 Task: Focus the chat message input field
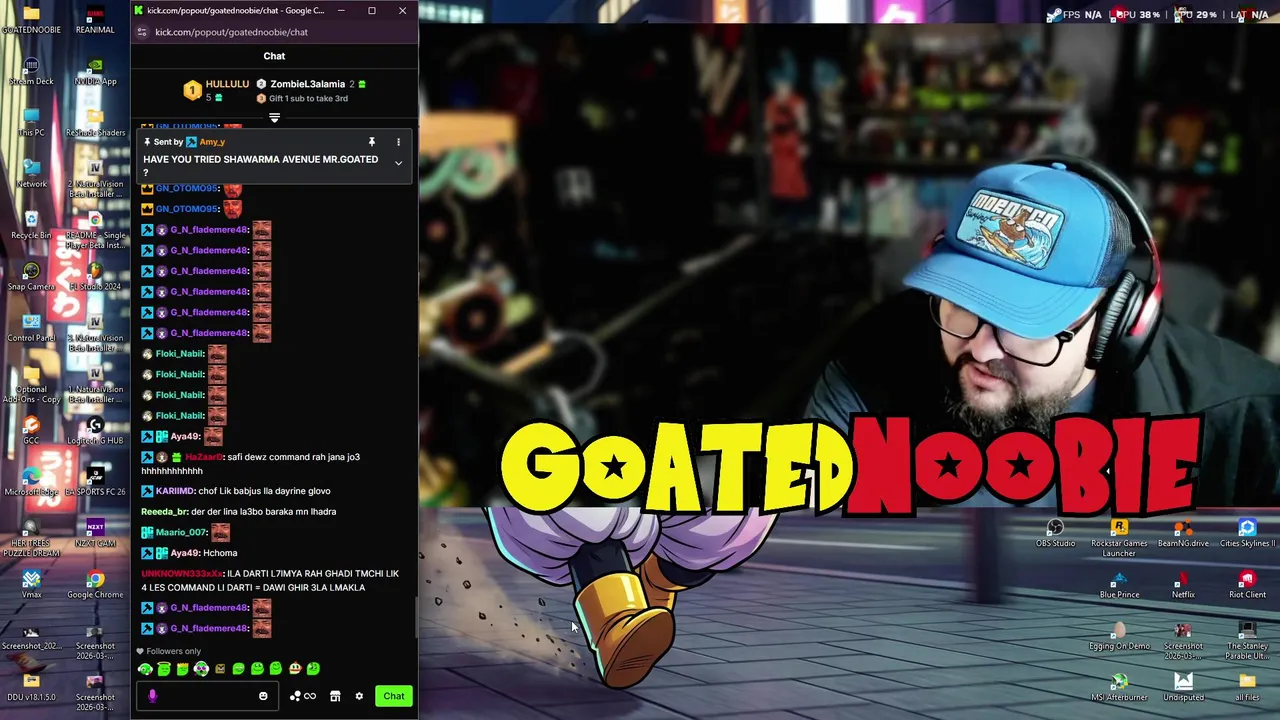(x=205, y=696)
